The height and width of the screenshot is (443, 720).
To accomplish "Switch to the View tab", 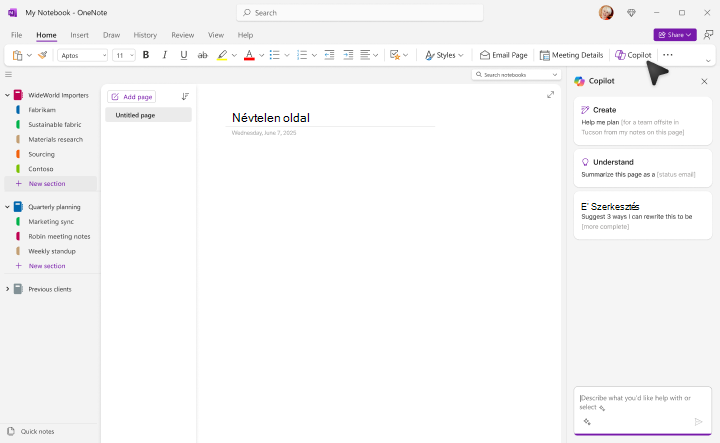I will click(x=216, y=35).
